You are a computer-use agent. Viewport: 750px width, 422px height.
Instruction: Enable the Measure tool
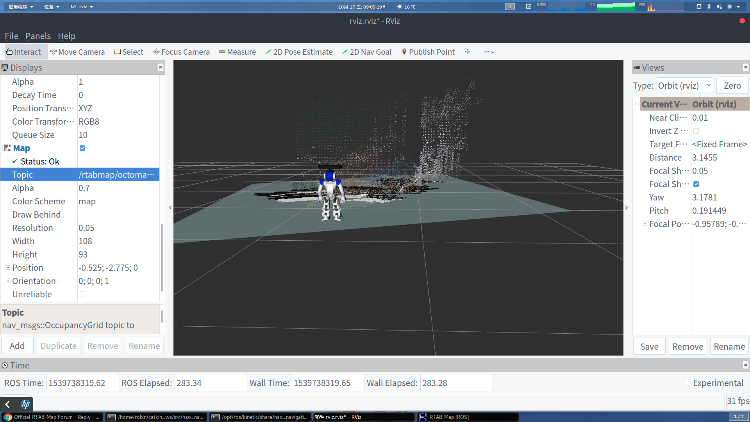click(x=237, y=52)
